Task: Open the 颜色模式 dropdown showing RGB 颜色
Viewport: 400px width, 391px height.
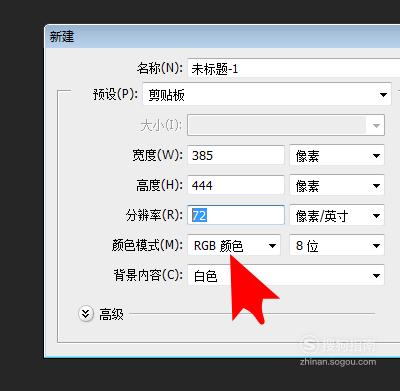Action: [234, 245]
